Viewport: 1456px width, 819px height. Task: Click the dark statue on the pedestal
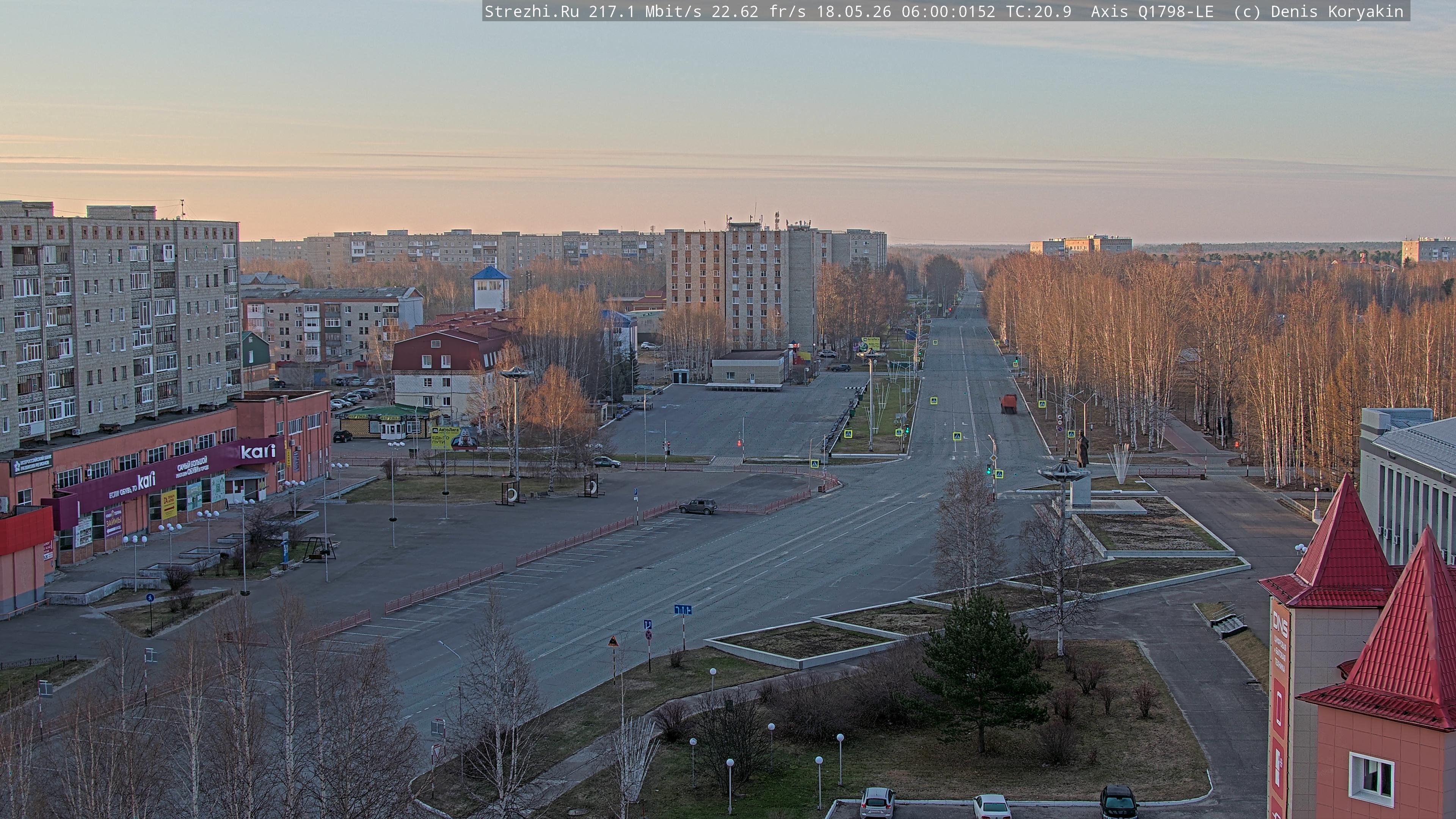(1082, 449)
